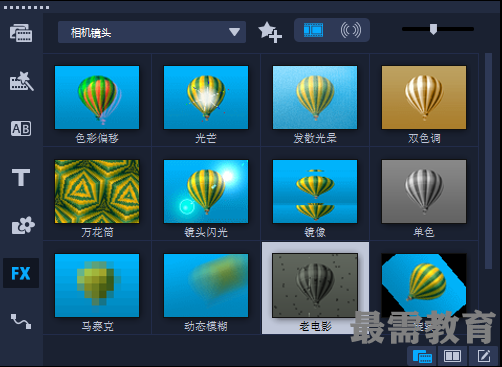The height and width of the screenshot is (367, 502).
Task: Select the 发散光晕 filter thumbnail
Action: [315, 97]
